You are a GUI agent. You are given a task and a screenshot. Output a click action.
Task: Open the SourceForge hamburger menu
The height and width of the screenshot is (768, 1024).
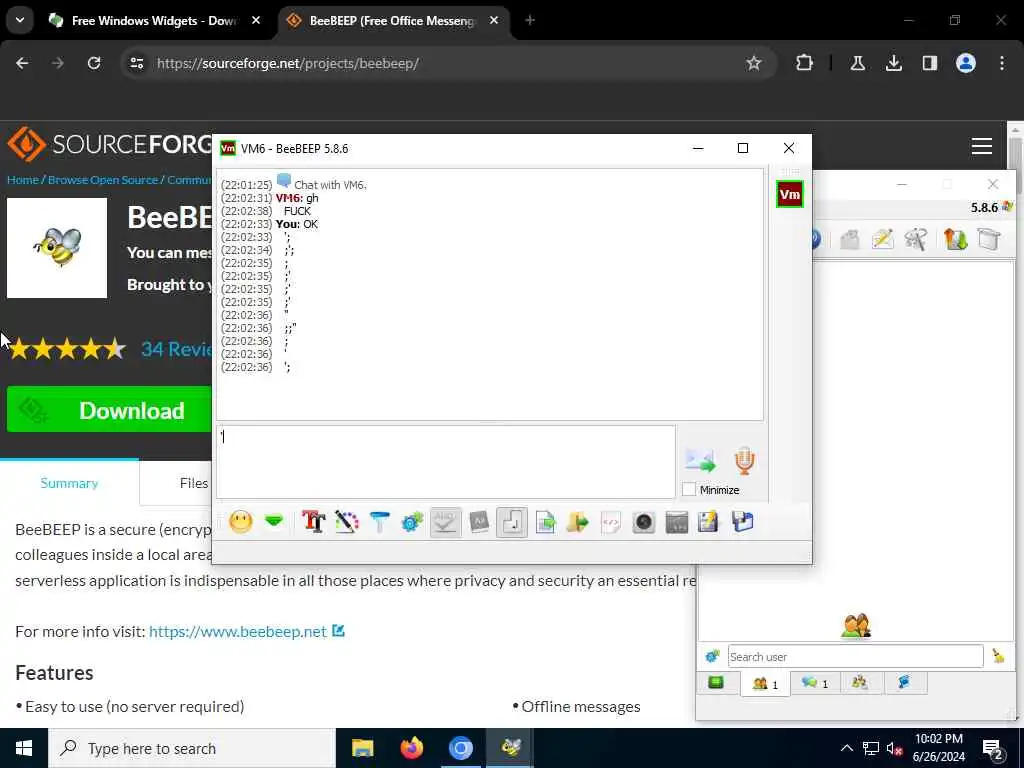[982, 146]
